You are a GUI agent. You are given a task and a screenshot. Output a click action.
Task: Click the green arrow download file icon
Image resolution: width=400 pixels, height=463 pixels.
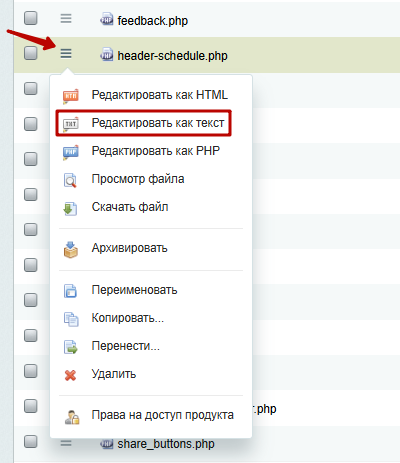[70, 208]
